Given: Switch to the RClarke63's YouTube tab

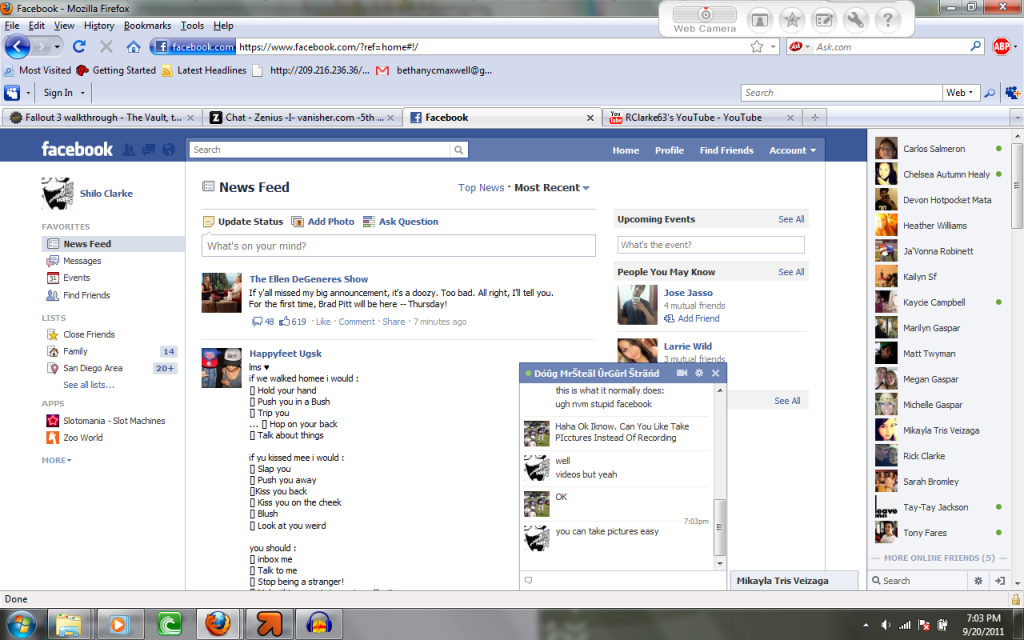Looking at the screenshot, I should 701,118.
